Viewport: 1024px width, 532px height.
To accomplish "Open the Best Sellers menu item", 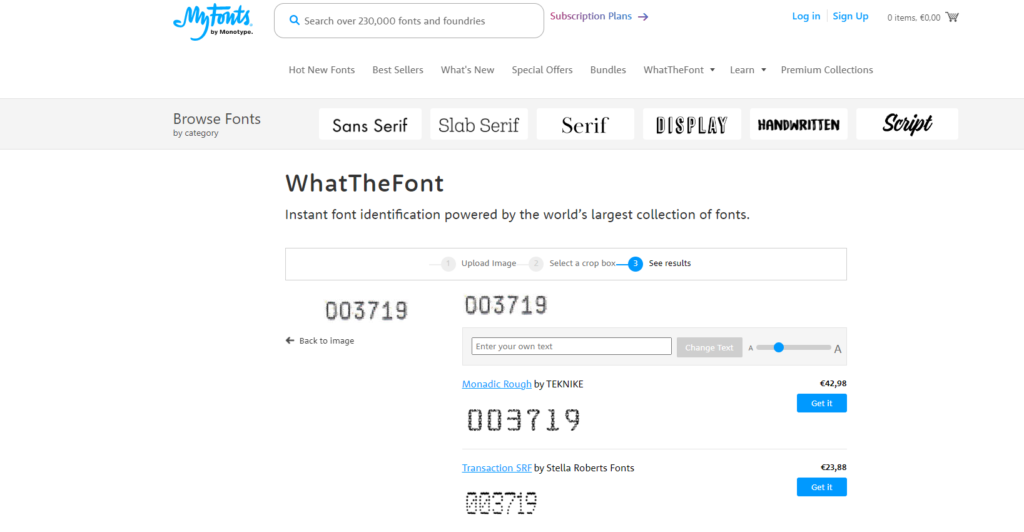I will coord(397,70).
